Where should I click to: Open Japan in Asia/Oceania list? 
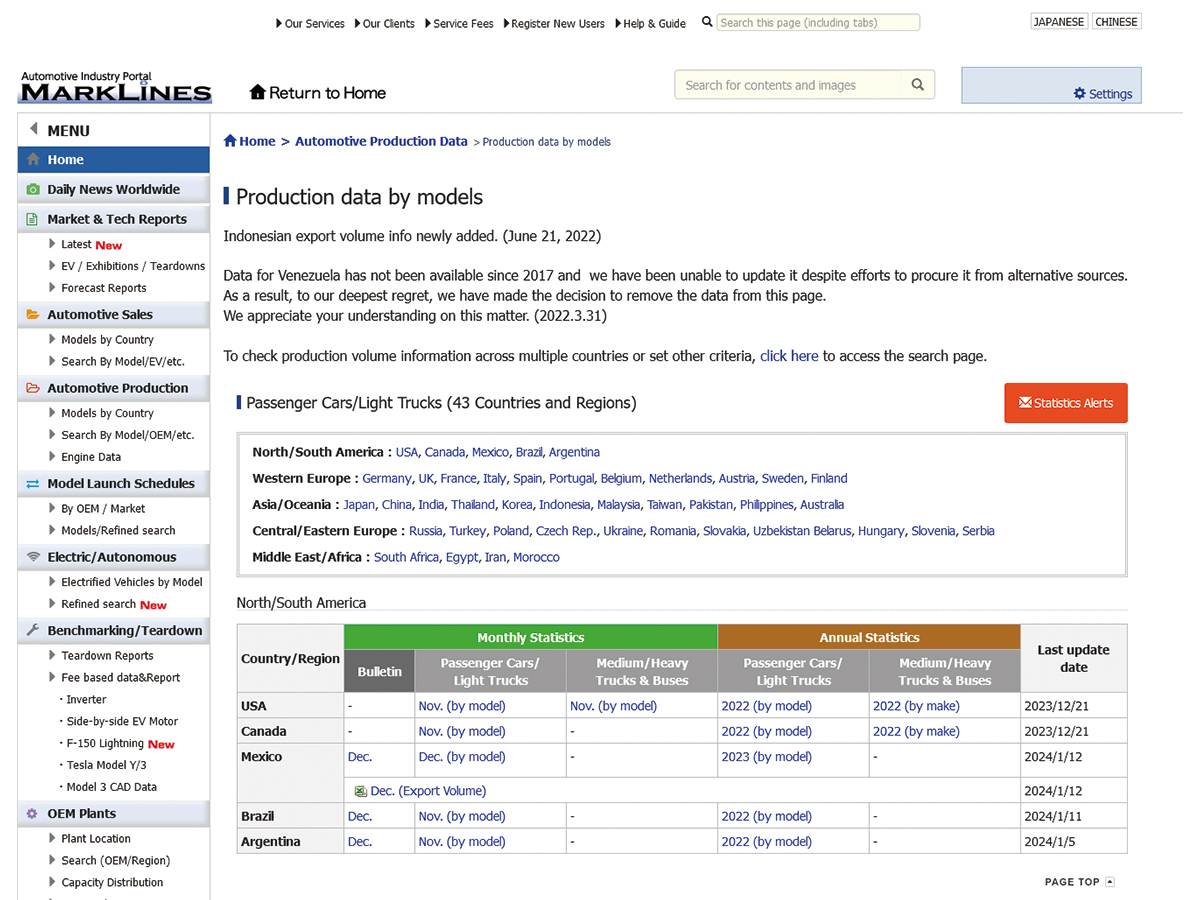(359, 505)
